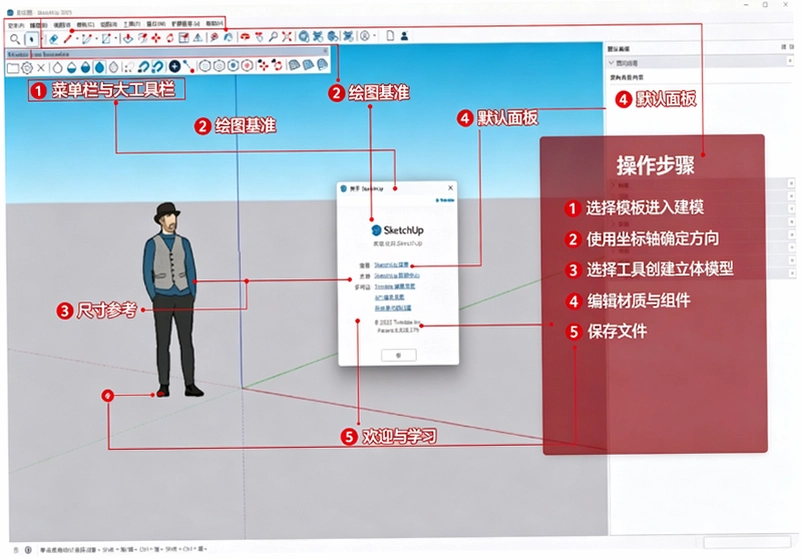Select the Rectangle shape tool
This screenshot has width=802, height=559.
pos(106,38)
